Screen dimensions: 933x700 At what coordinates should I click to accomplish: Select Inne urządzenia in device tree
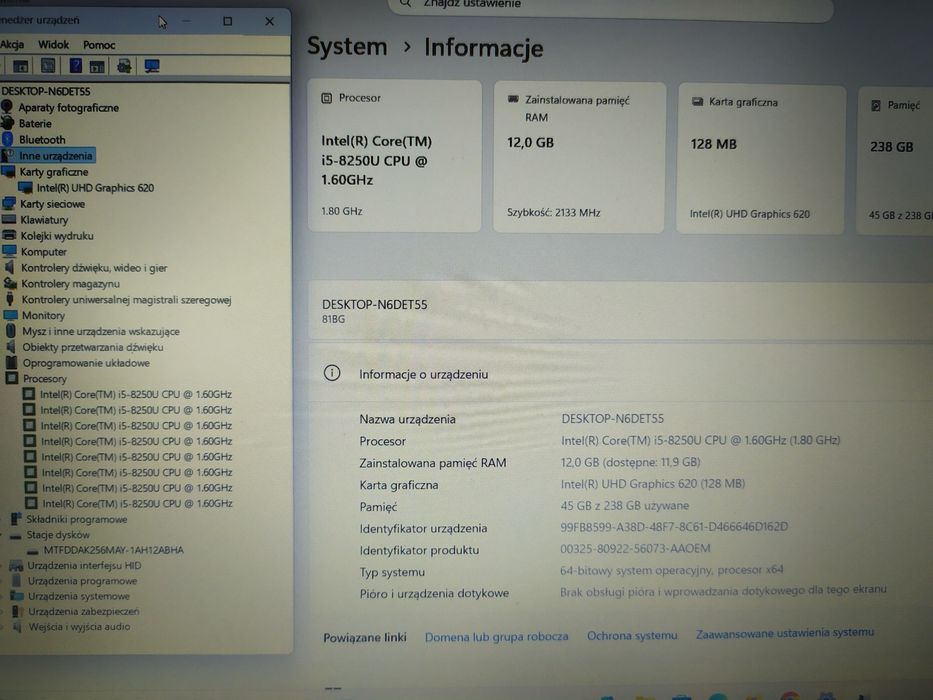56,156
